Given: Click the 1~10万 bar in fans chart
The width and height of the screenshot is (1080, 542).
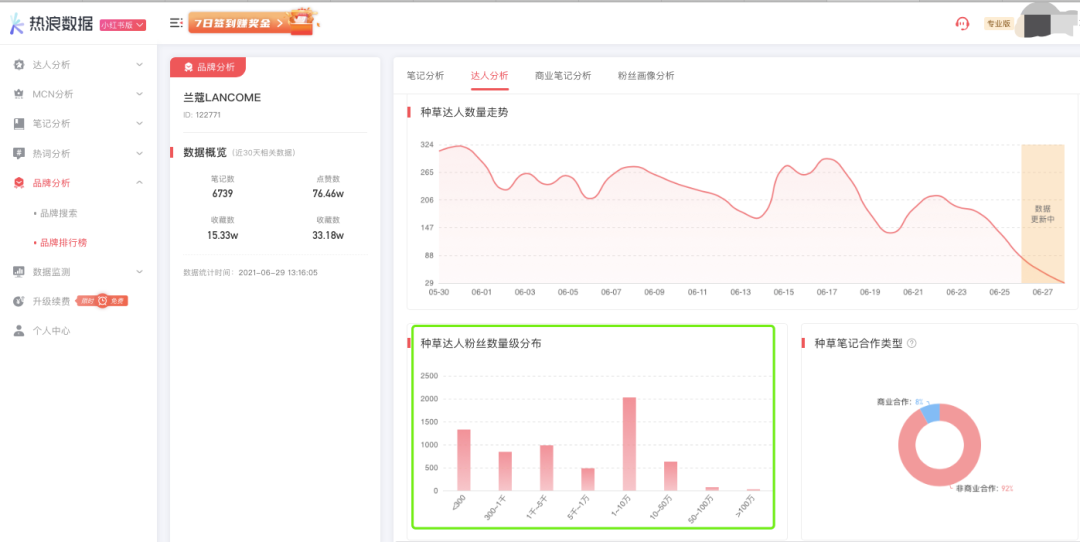Looking at the screenshot, I should pyautogui.click(x=629, y=444).
